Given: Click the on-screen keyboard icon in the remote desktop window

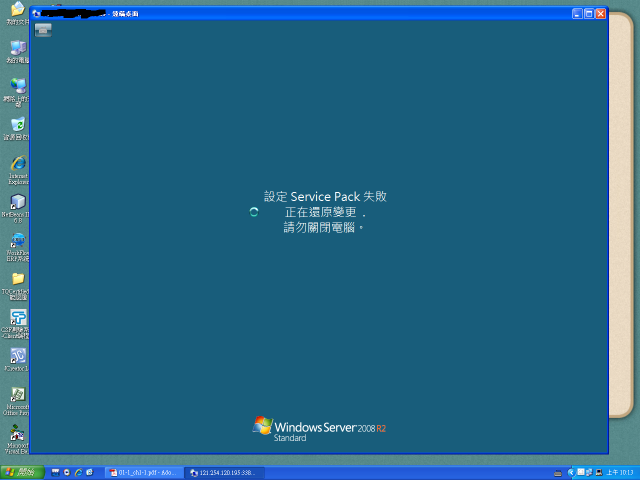Looking at the screenshot, I should click(x=43, y=30).
